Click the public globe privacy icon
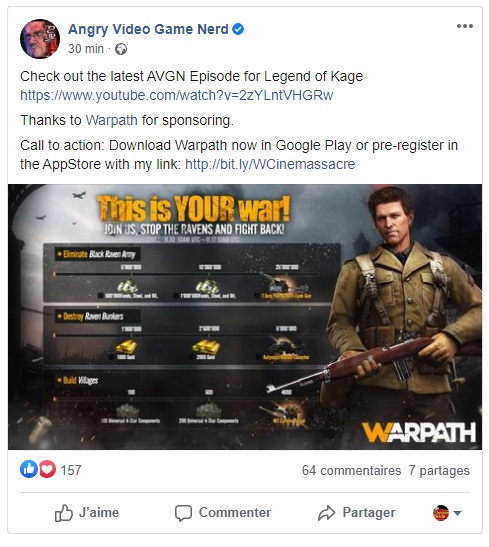This screenshot has width=489, height=547. click(121, 49)
